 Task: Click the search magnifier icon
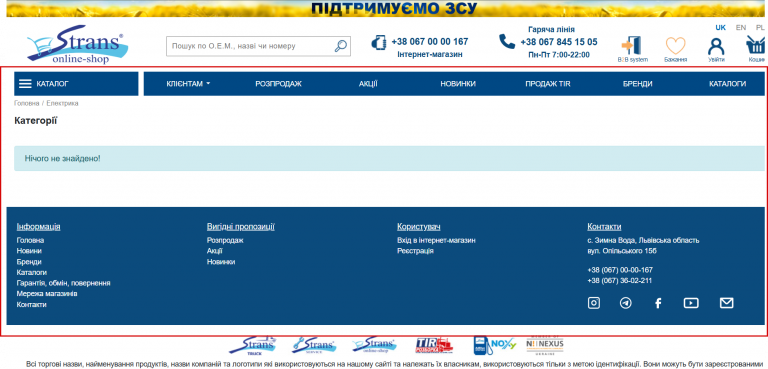click(340, 46)
